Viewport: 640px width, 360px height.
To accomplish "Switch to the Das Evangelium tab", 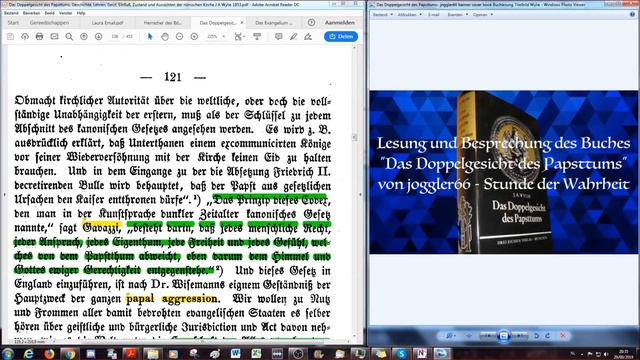I will tap(274, 23).
